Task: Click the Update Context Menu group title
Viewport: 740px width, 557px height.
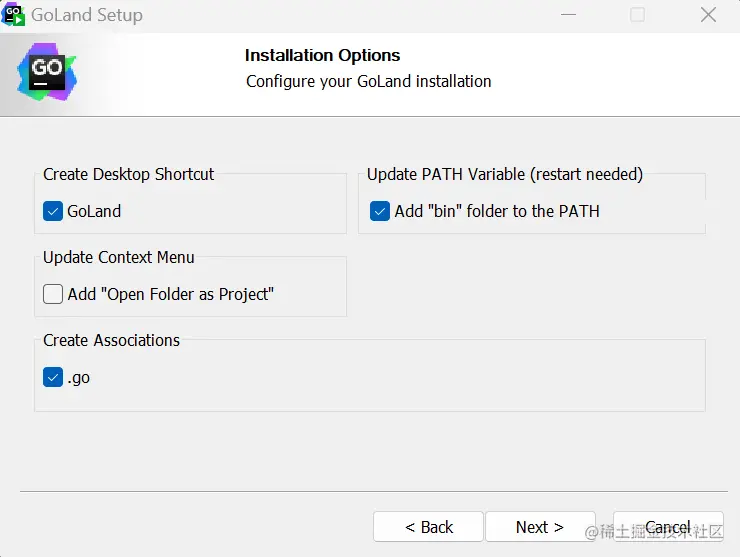Action: (118, 257)
